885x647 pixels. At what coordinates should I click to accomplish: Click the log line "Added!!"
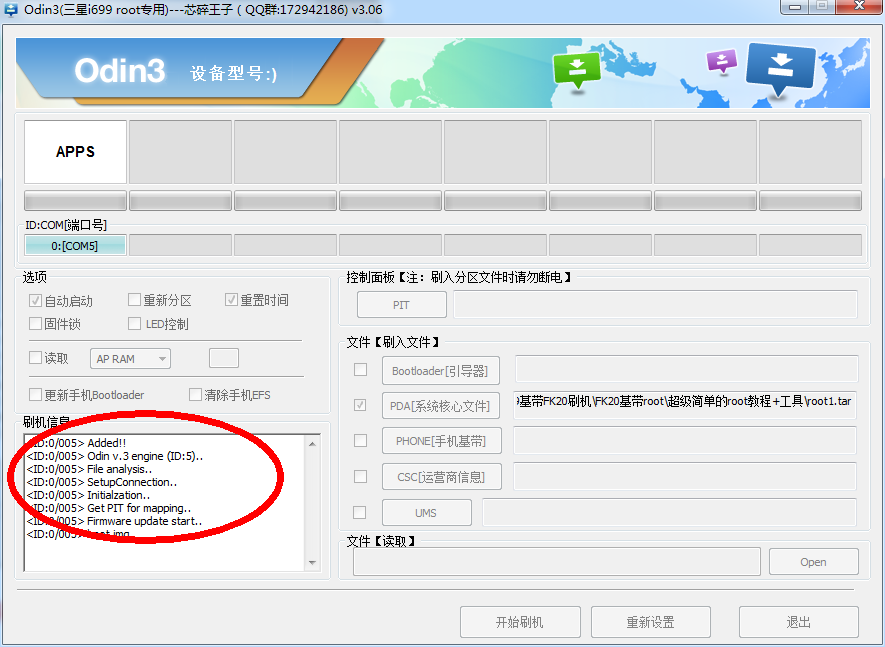76,443
